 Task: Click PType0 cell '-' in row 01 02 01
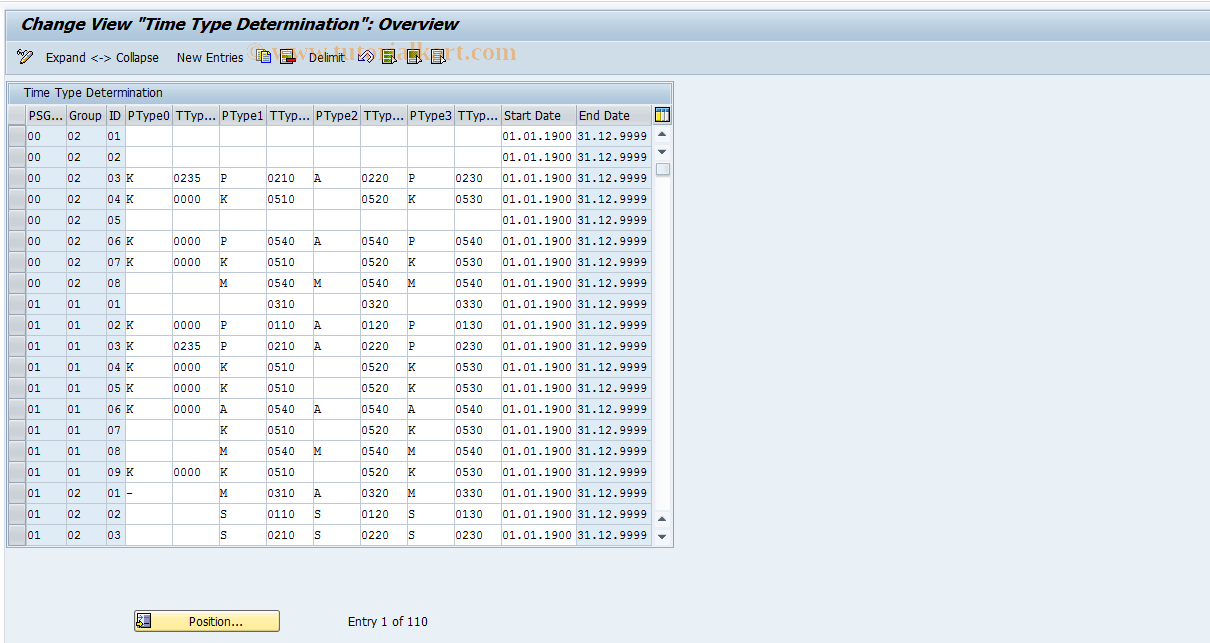148,493
